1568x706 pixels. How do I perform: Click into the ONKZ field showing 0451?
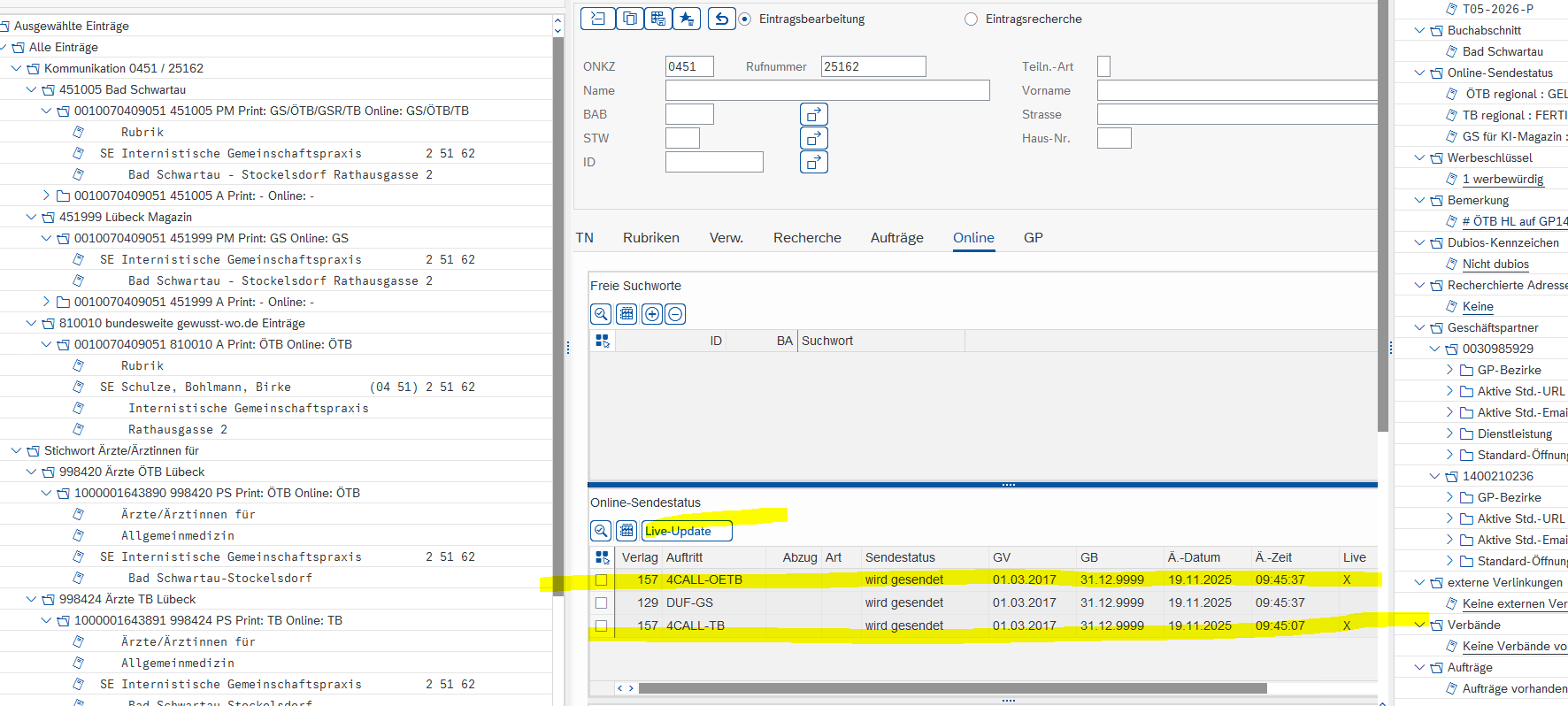pyautogui.click(x=689, y=66)
